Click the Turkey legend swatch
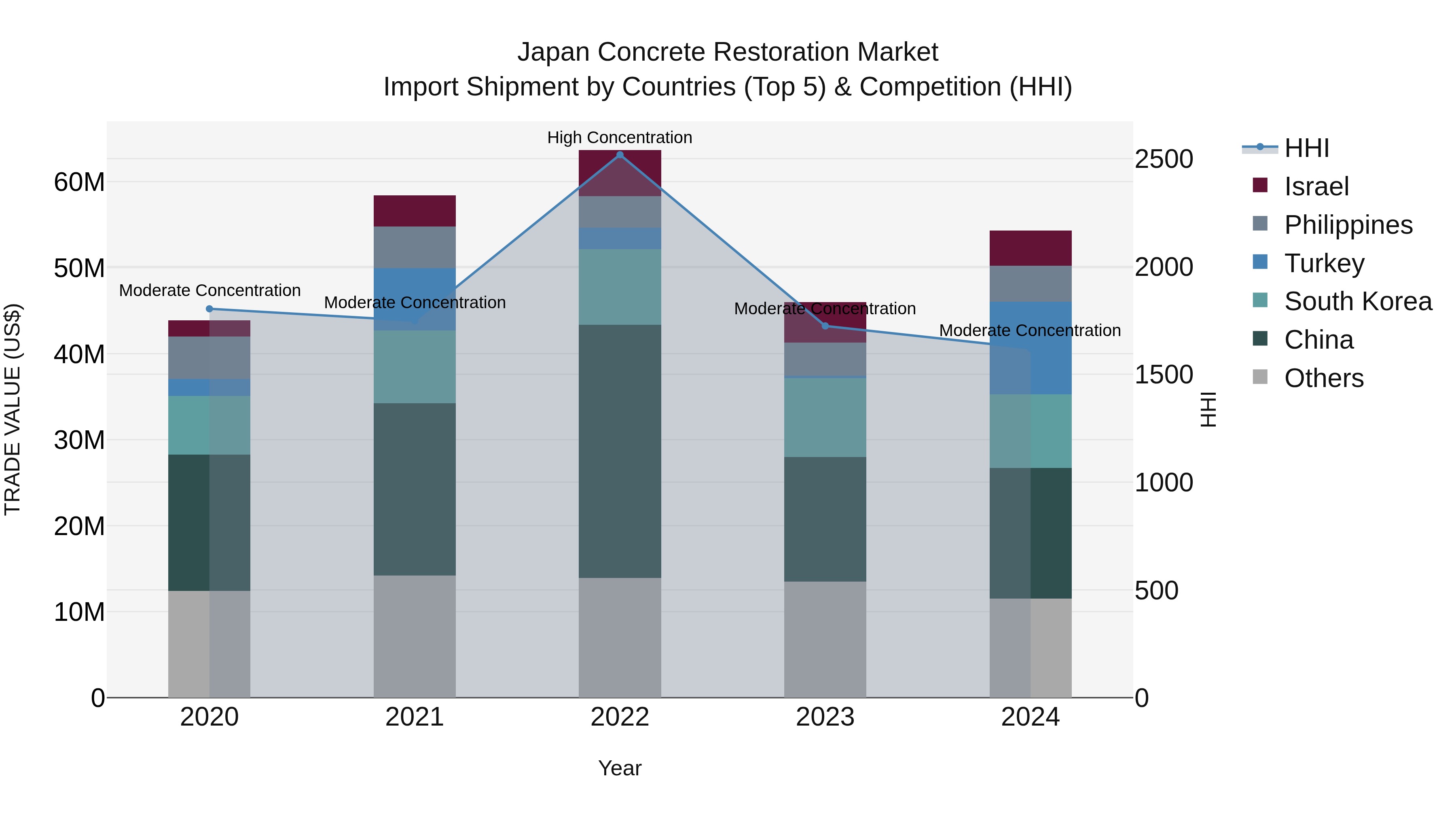Screen dimensions: 1456x819 point(1260,262)
